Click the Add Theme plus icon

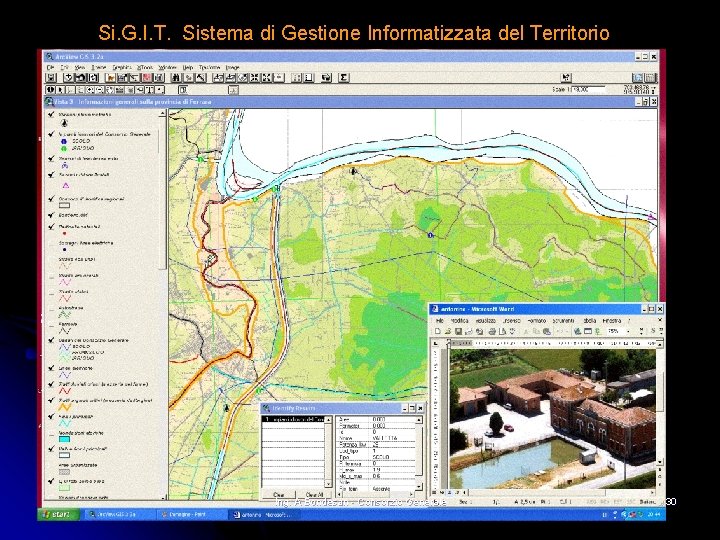(x=68, y=78)
